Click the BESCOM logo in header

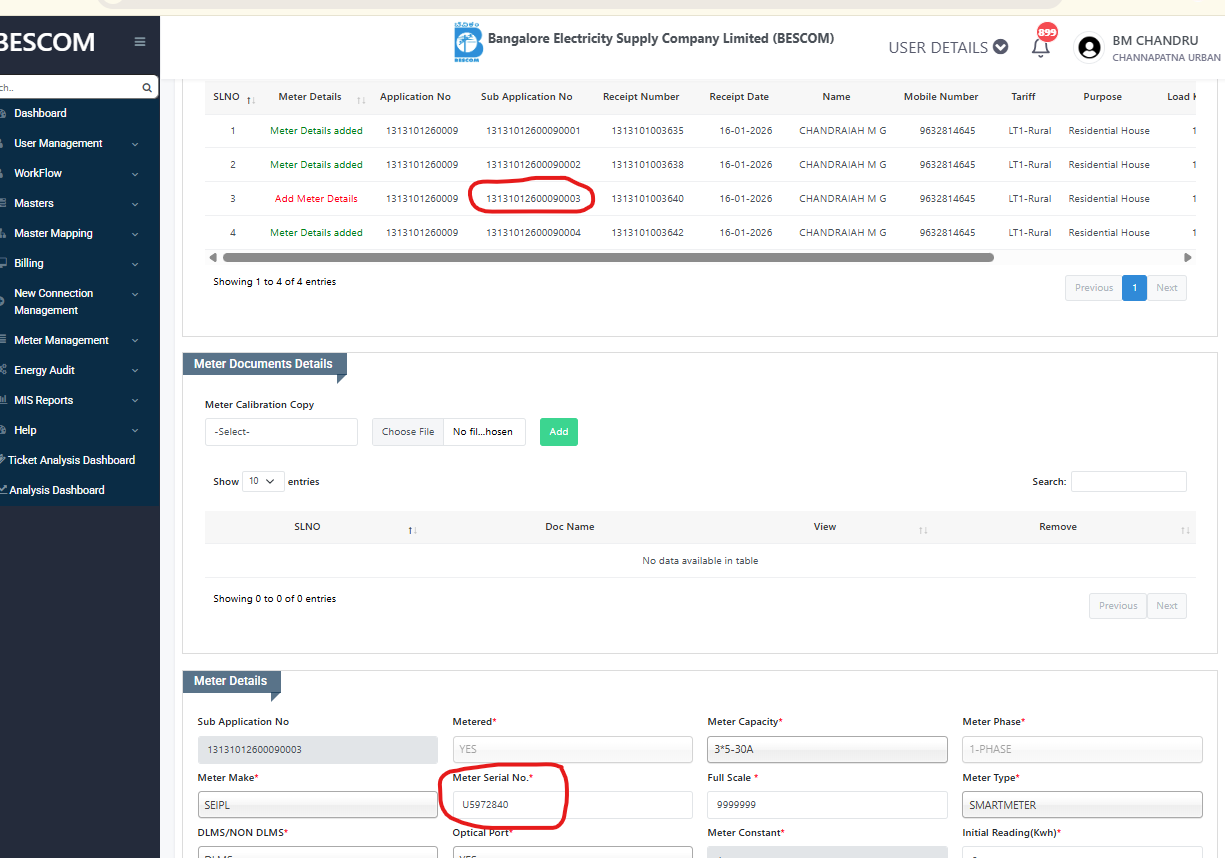click(467, 44)
